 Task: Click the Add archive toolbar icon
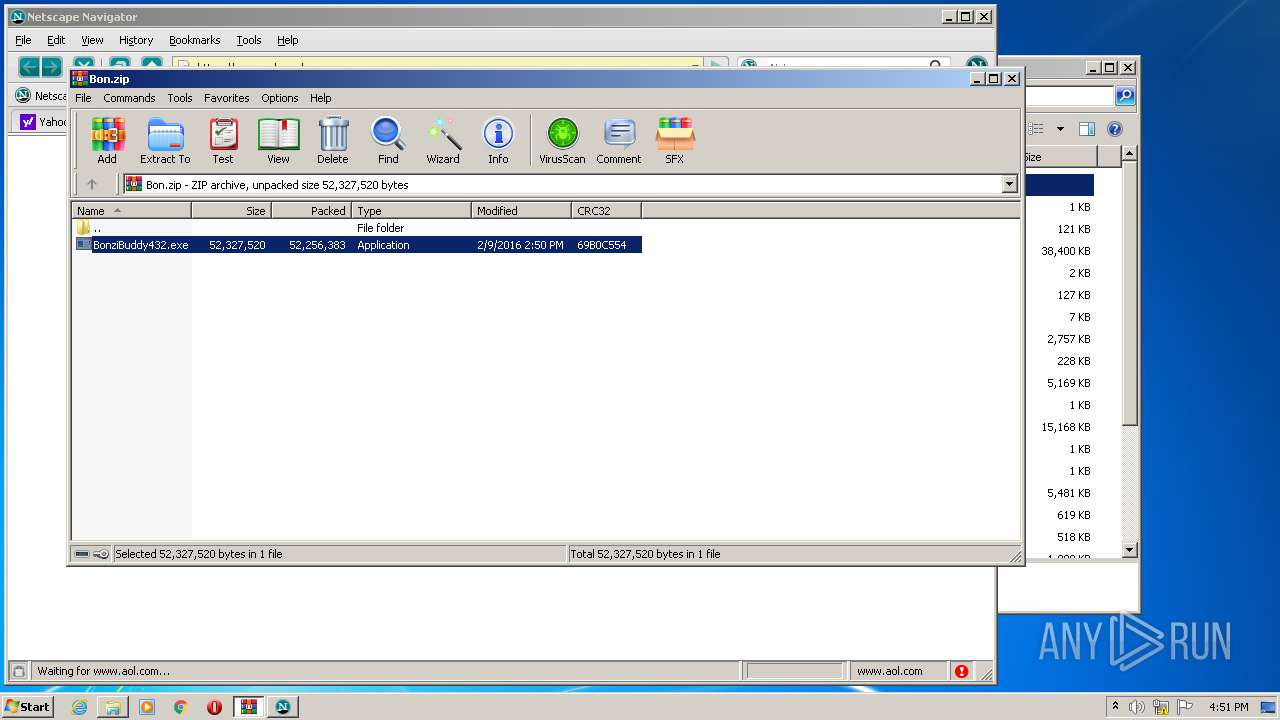coord(107,140)
